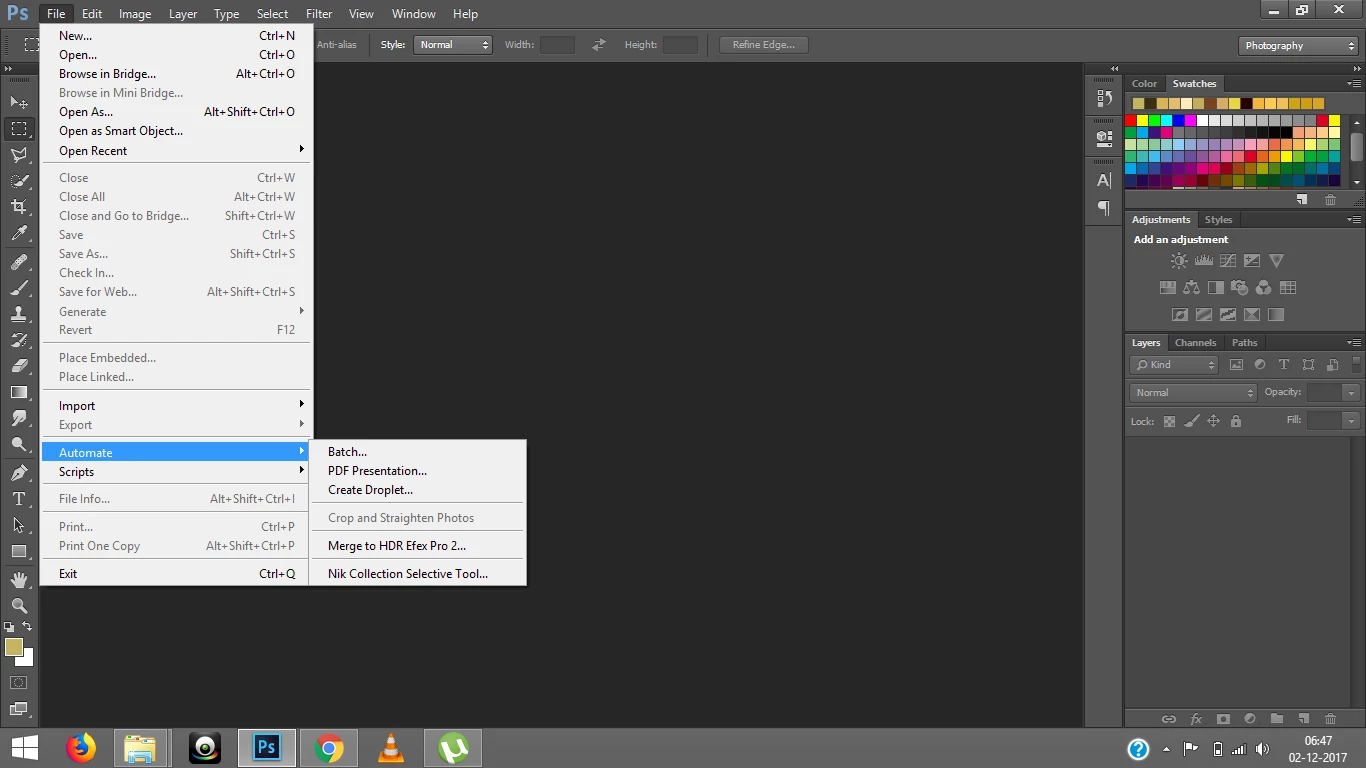
Task: Choose PDF Presentation... menu item
Action: click(418, 471)
